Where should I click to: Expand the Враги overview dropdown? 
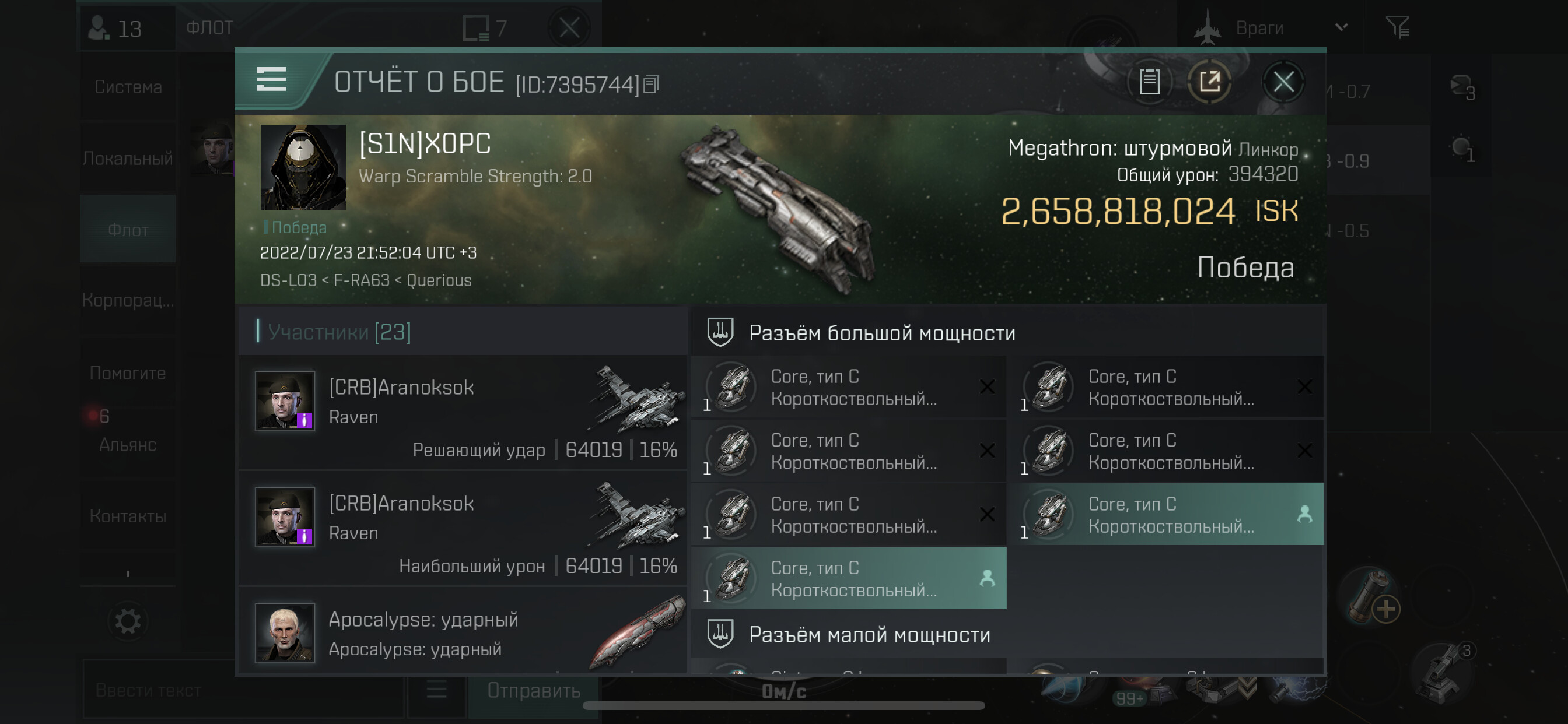pyautogui.click(x=1341, y=27)
